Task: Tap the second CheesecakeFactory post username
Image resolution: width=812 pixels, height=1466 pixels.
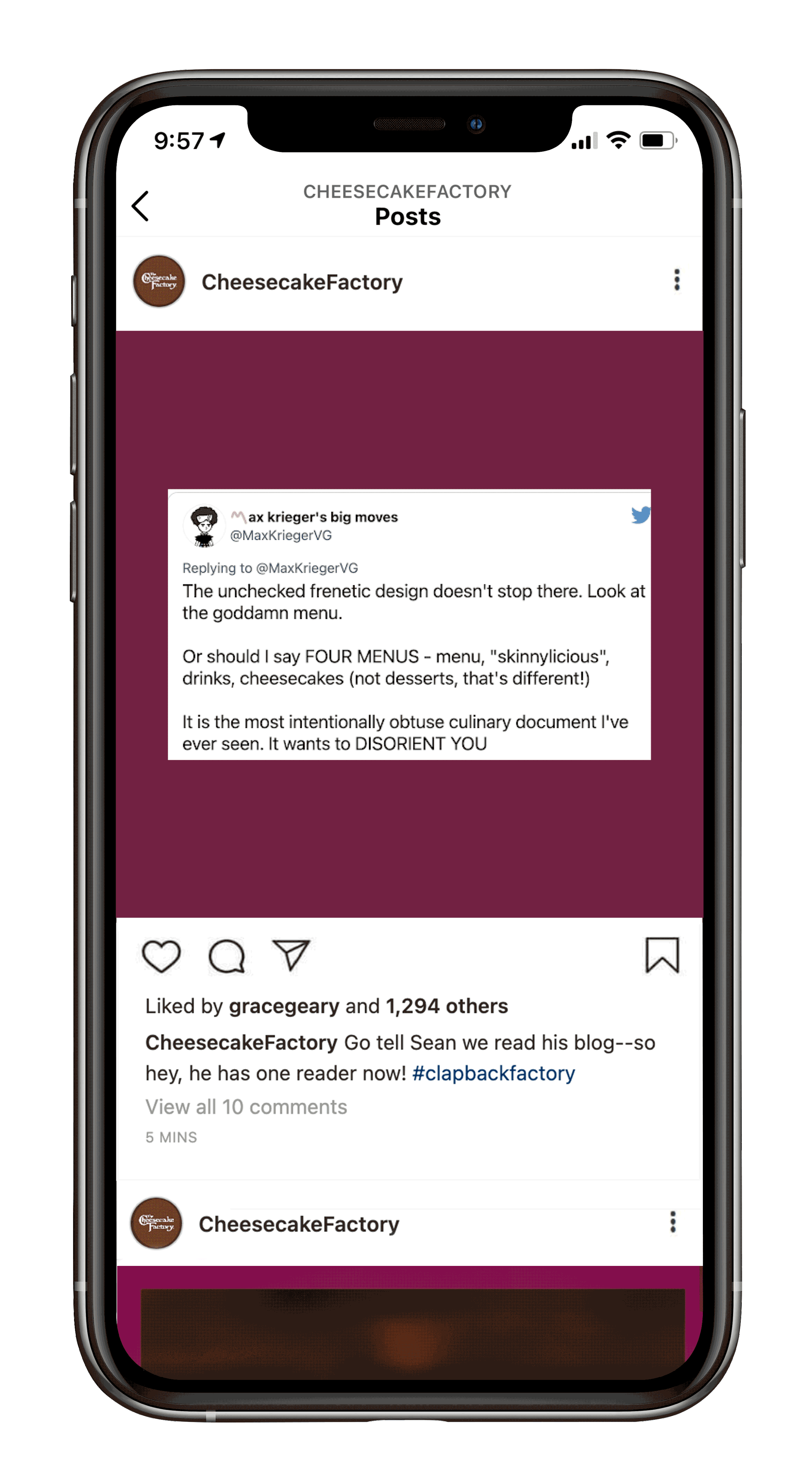Action: click(x=299, y=1224)
